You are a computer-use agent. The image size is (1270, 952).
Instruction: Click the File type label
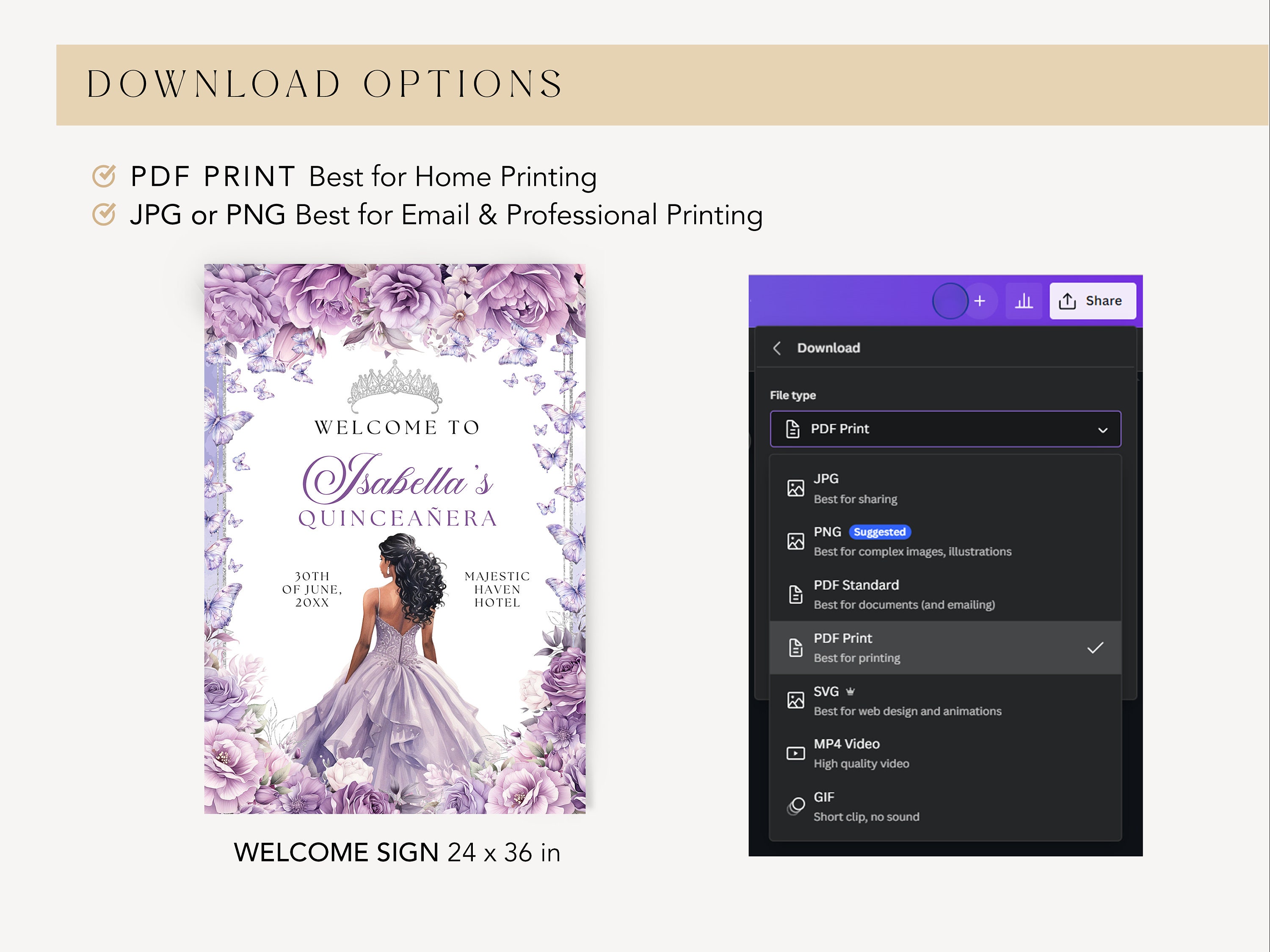pos(794,395)
